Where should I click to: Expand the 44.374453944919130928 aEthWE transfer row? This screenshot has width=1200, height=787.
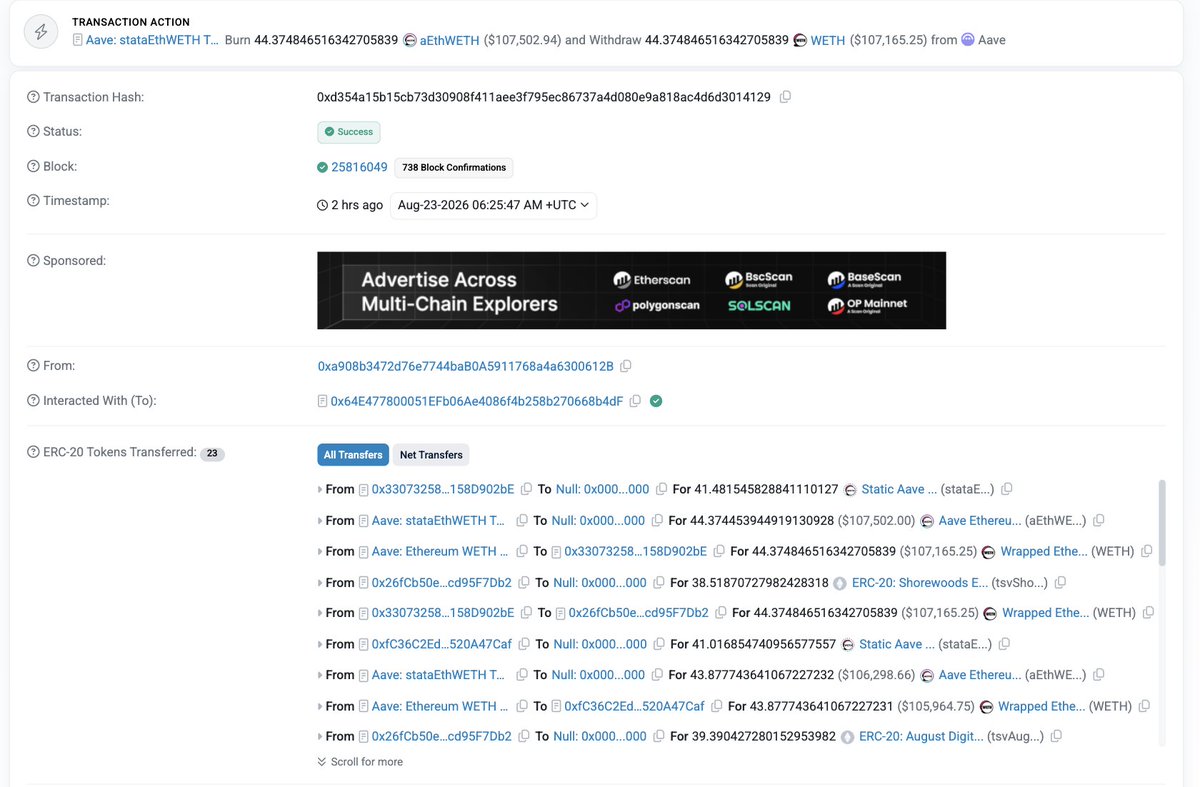click(x=320, y=520)
